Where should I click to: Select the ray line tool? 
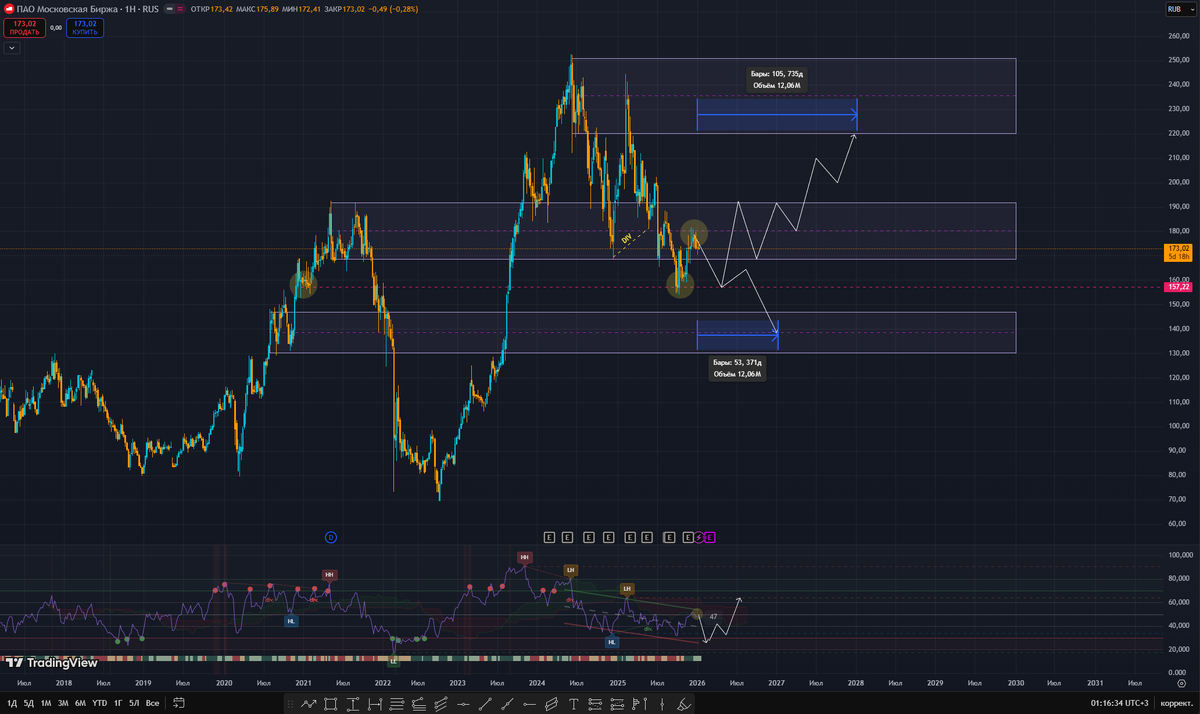pos(507,704)
